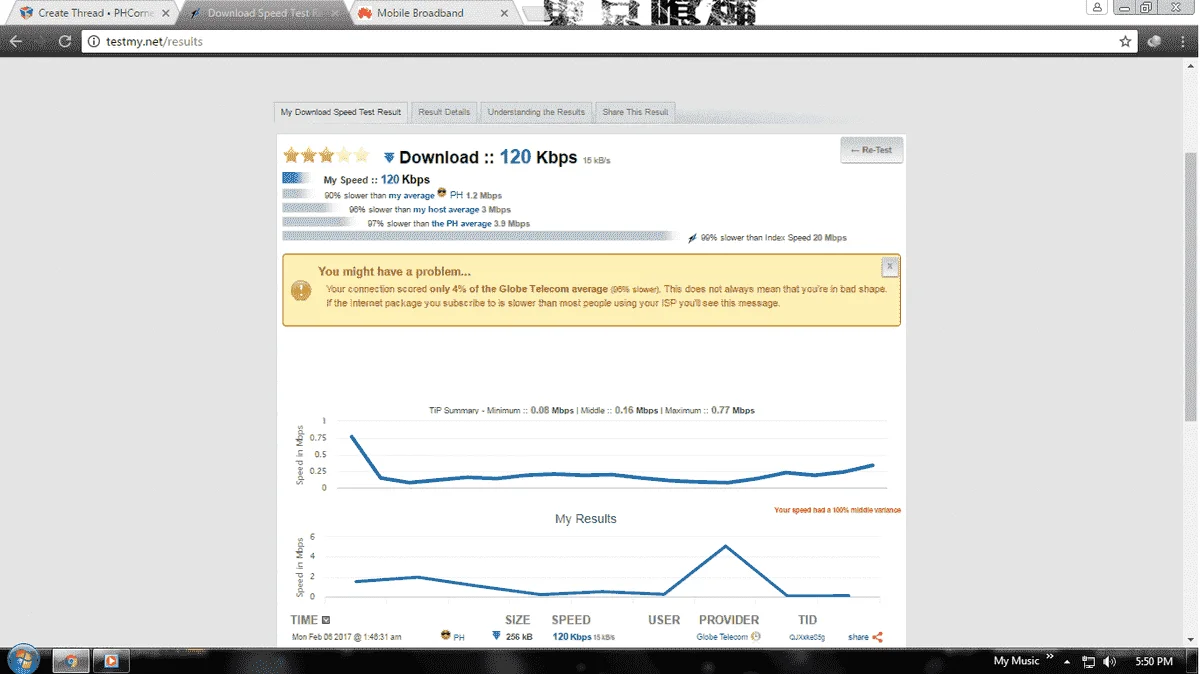Click the warning exclamation icon

pyautogui.click(x=301, y=290)
